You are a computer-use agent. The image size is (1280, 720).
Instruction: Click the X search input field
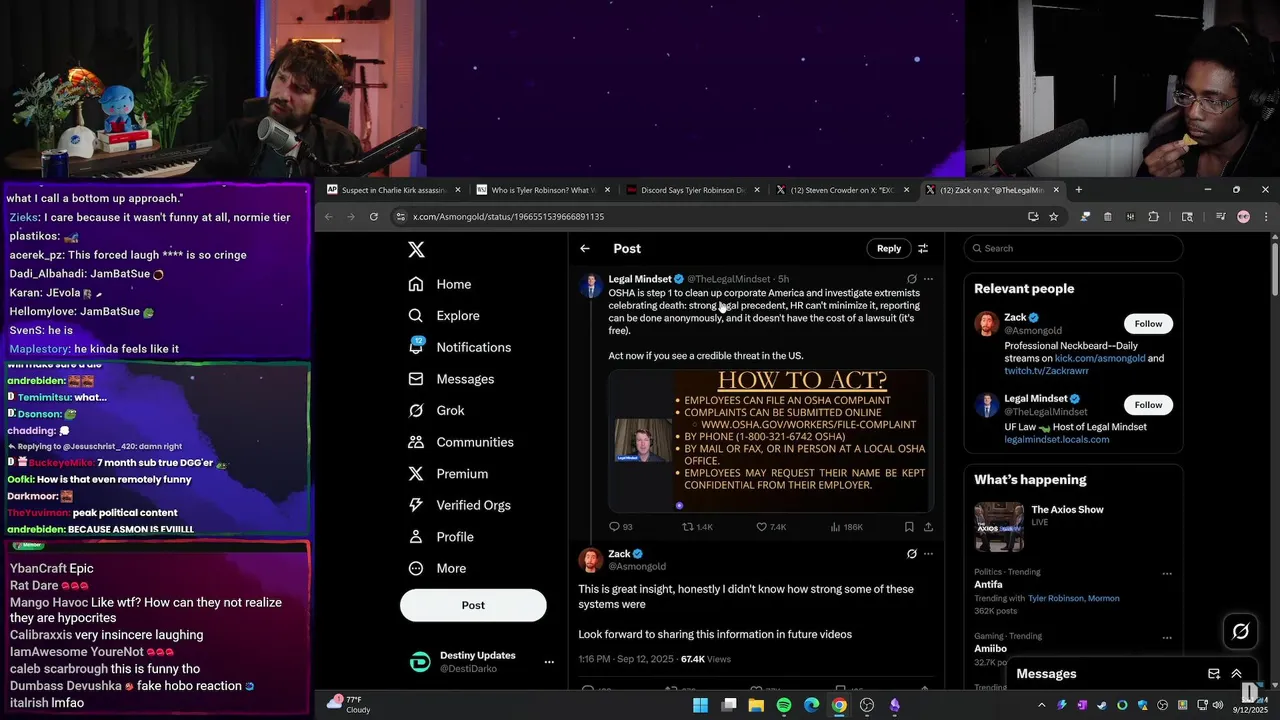click(x=1073, y=249)
